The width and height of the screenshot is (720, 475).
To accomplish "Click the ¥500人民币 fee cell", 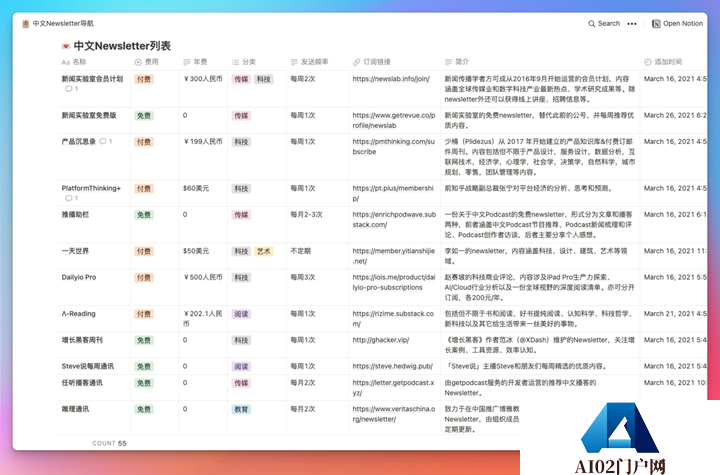I will (202, 277).
